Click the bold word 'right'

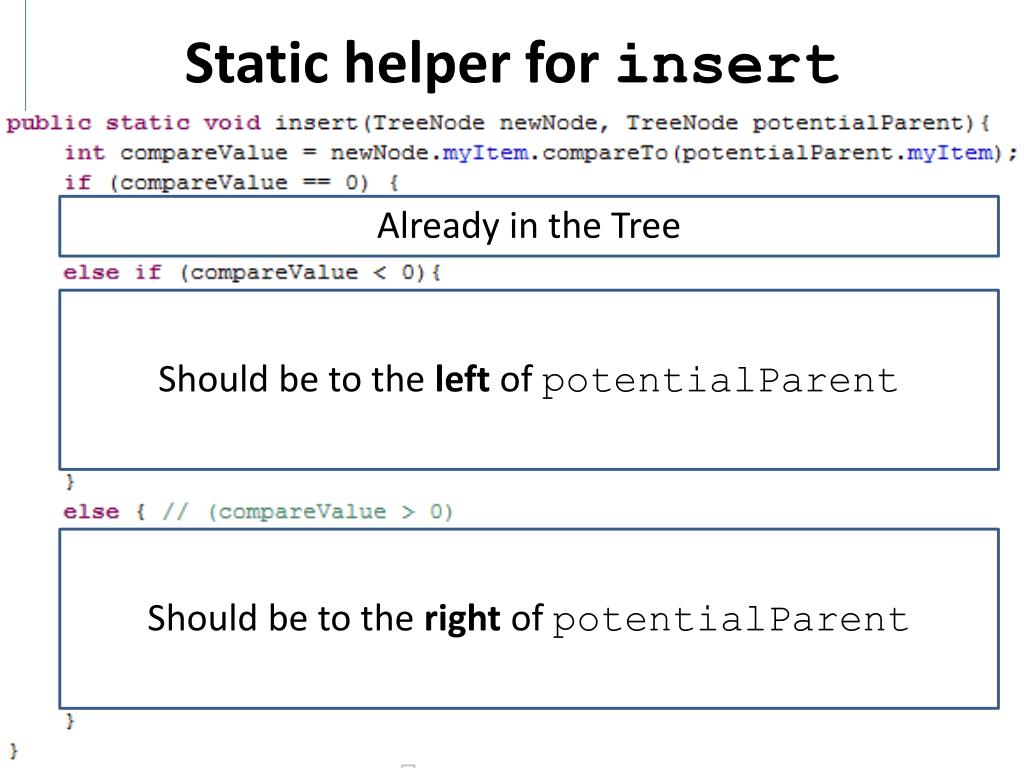coord(462,618)
